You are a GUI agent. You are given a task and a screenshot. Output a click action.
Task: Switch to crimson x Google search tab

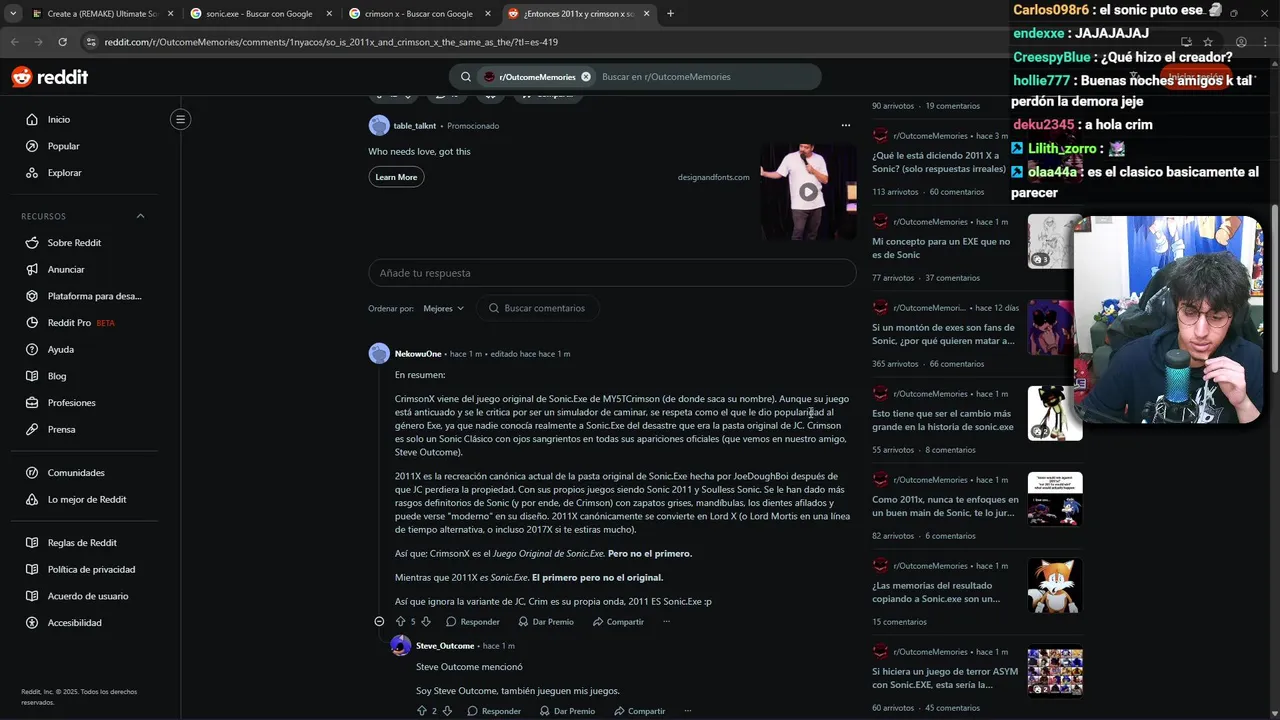click(x=420, y=14)
